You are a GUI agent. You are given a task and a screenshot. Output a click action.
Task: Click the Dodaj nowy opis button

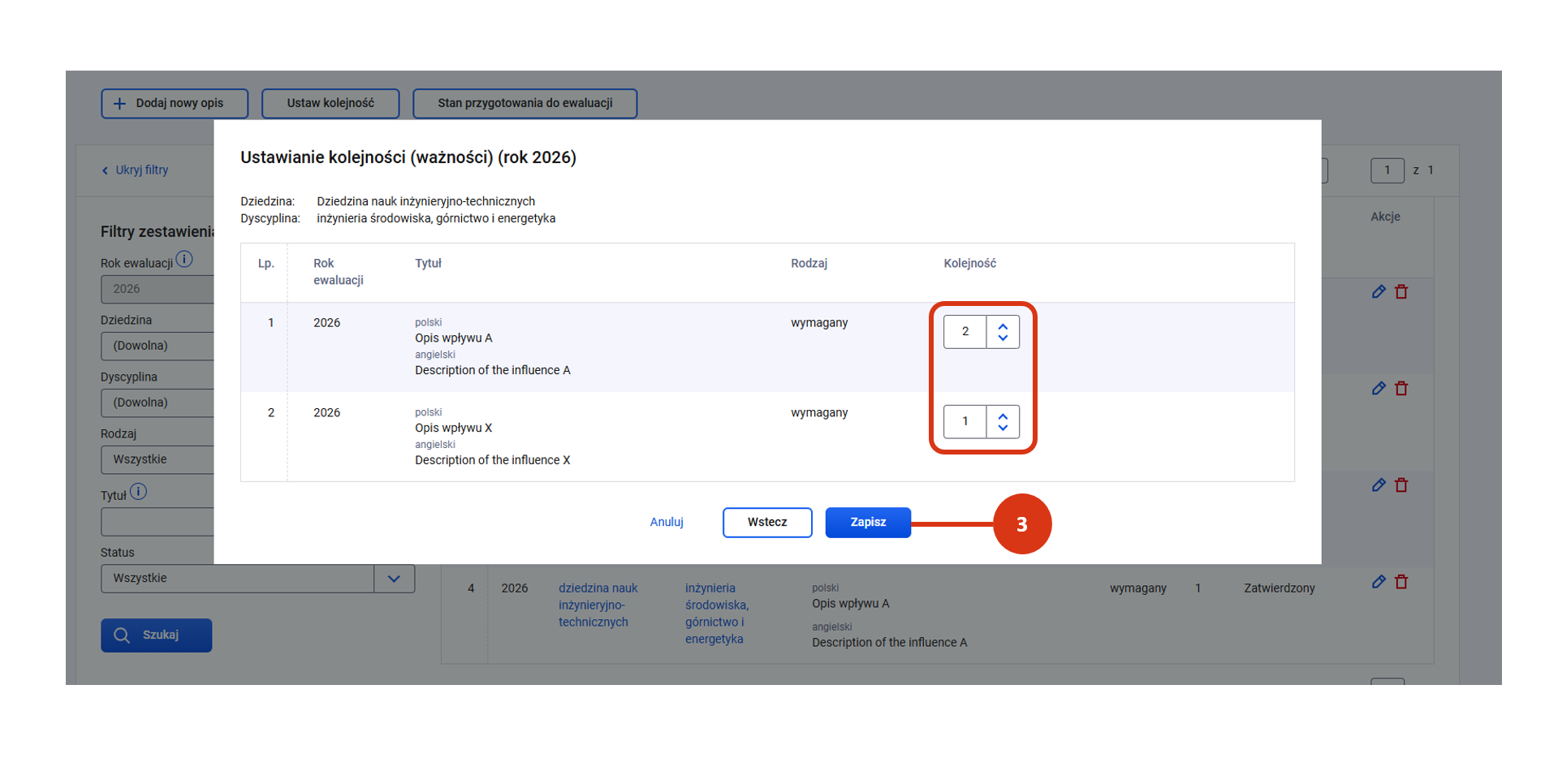tap(175, 104)
